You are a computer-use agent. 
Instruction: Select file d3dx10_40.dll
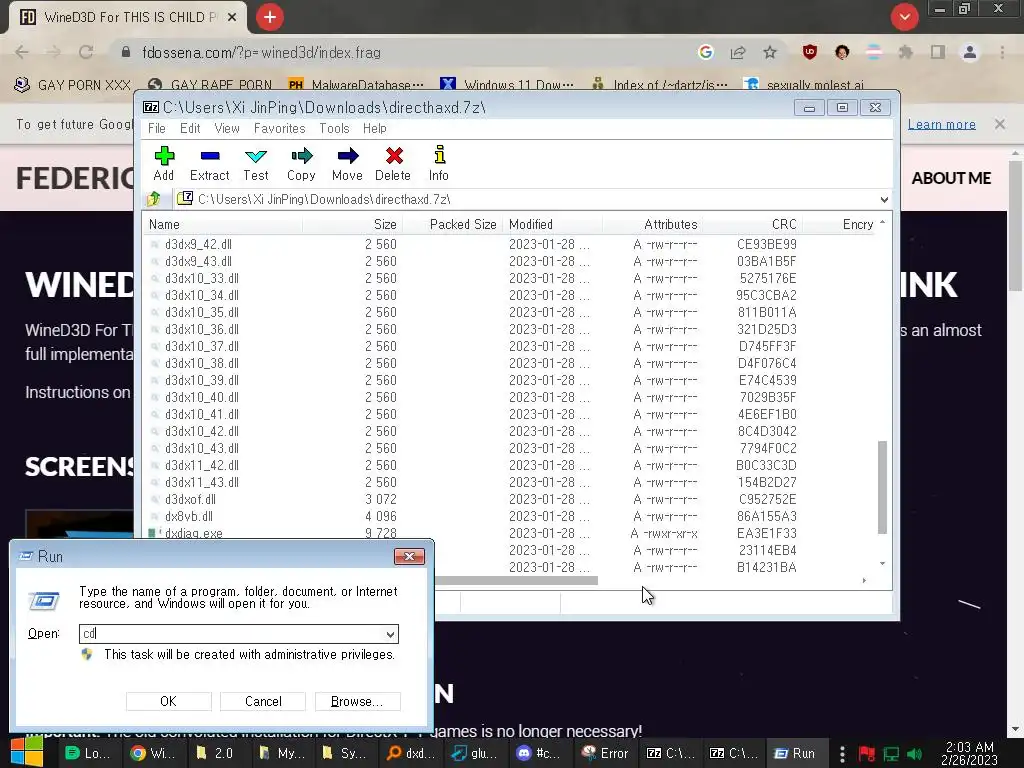click(202, 397)
